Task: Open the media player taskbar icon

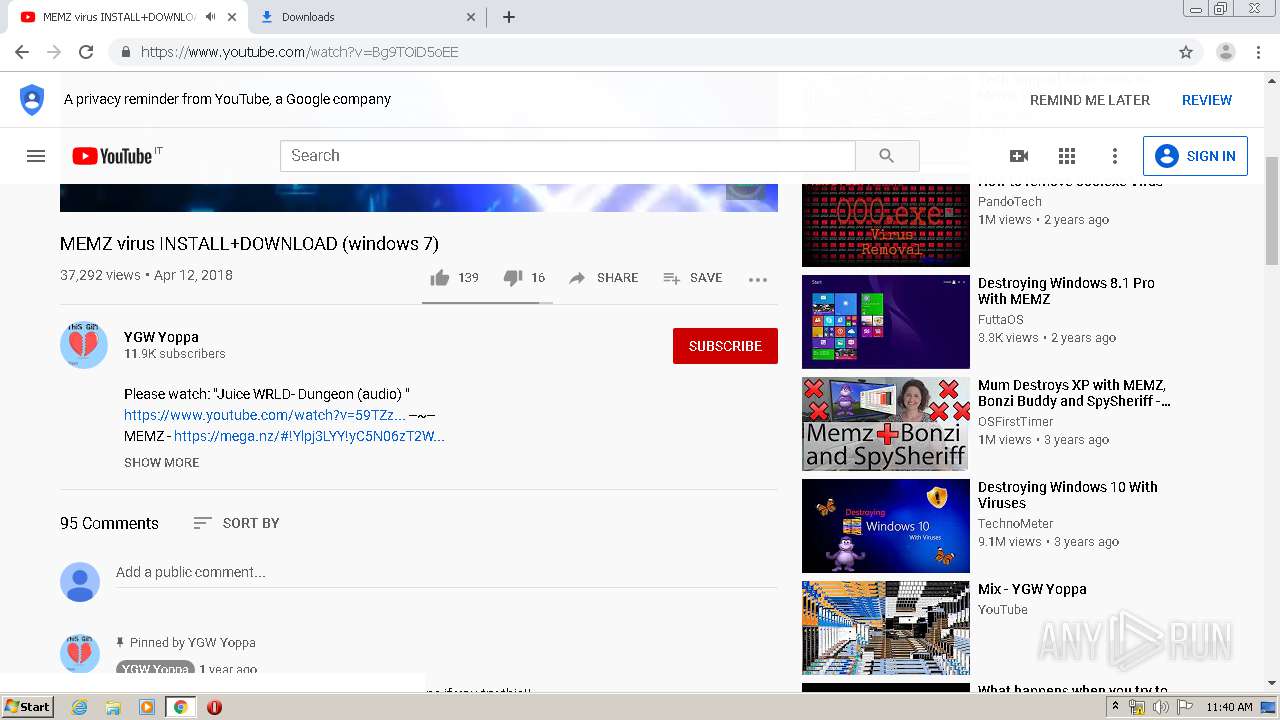Action: 147,707
